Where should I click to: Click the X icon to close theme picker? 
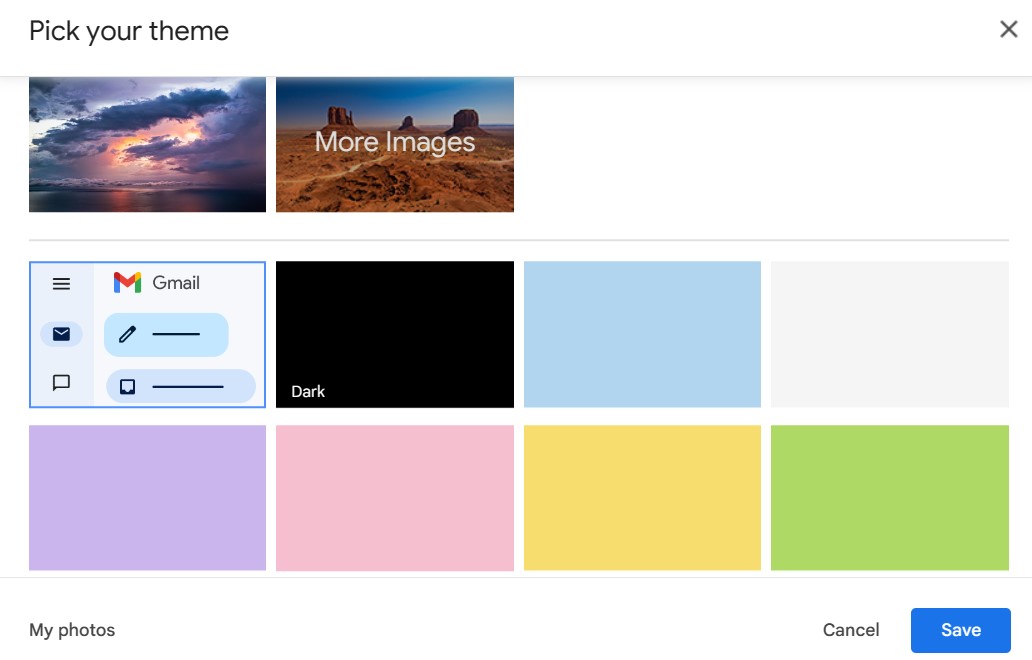point(1009,29)
